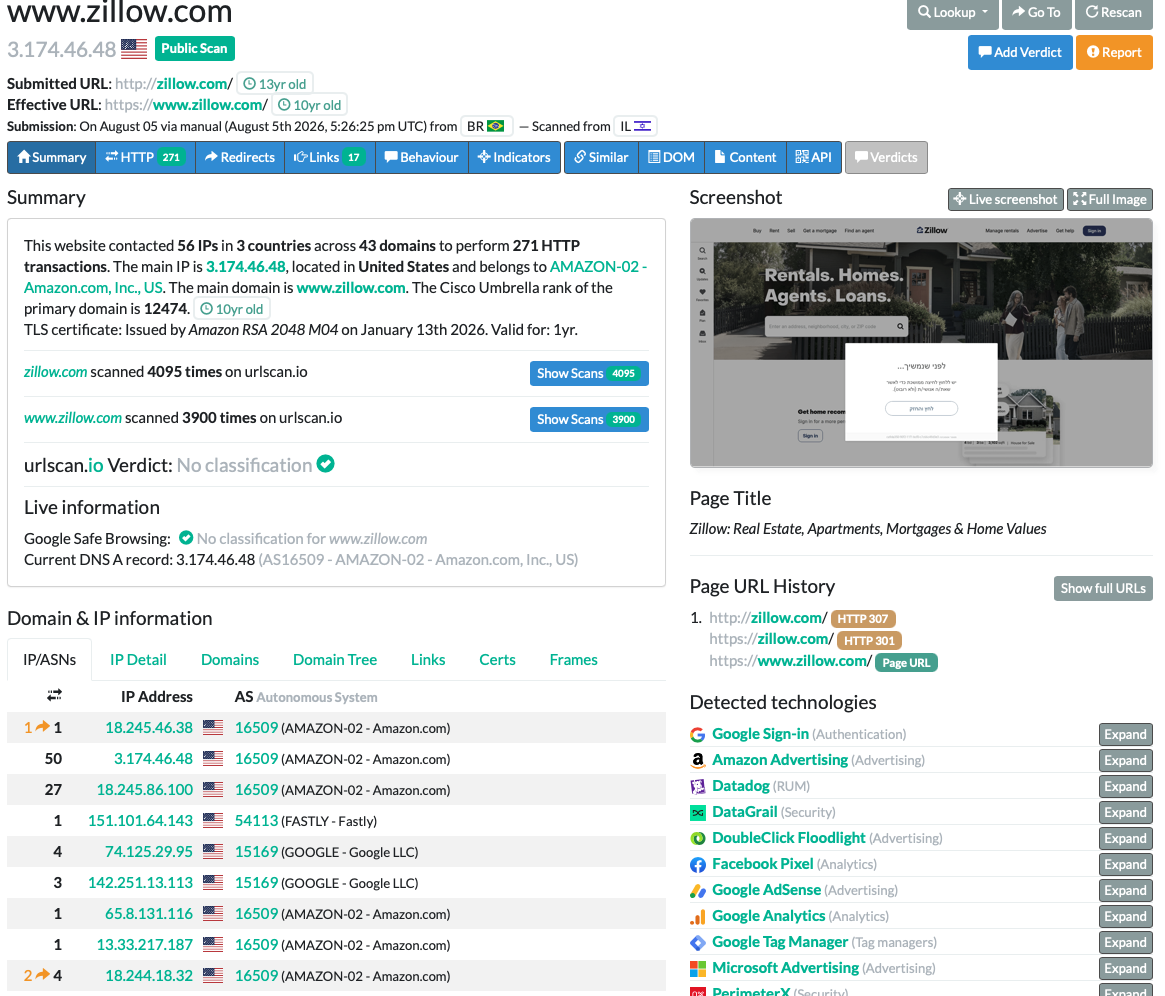Click the Google Tag Manager logo icon

click(698, 943)
